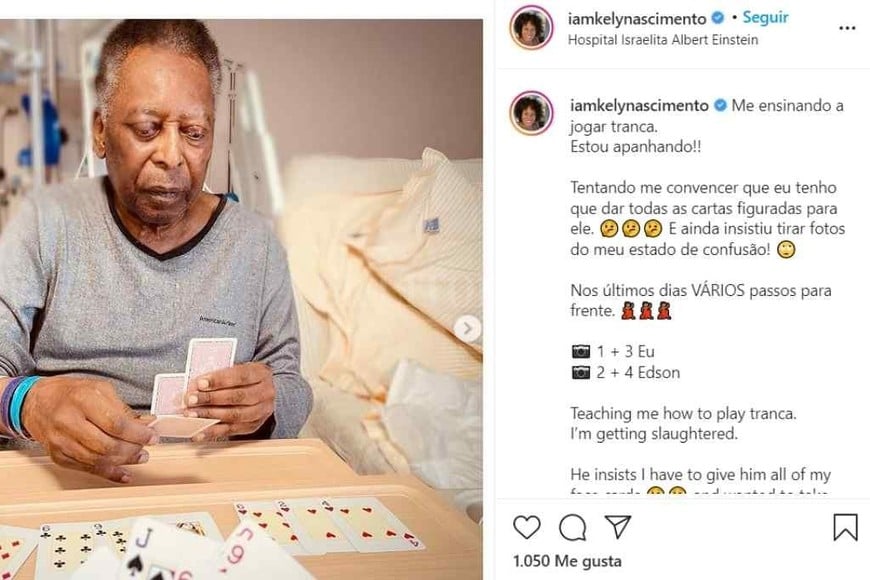Open the header profile picture of iamkelynascimento

[531, 27]
